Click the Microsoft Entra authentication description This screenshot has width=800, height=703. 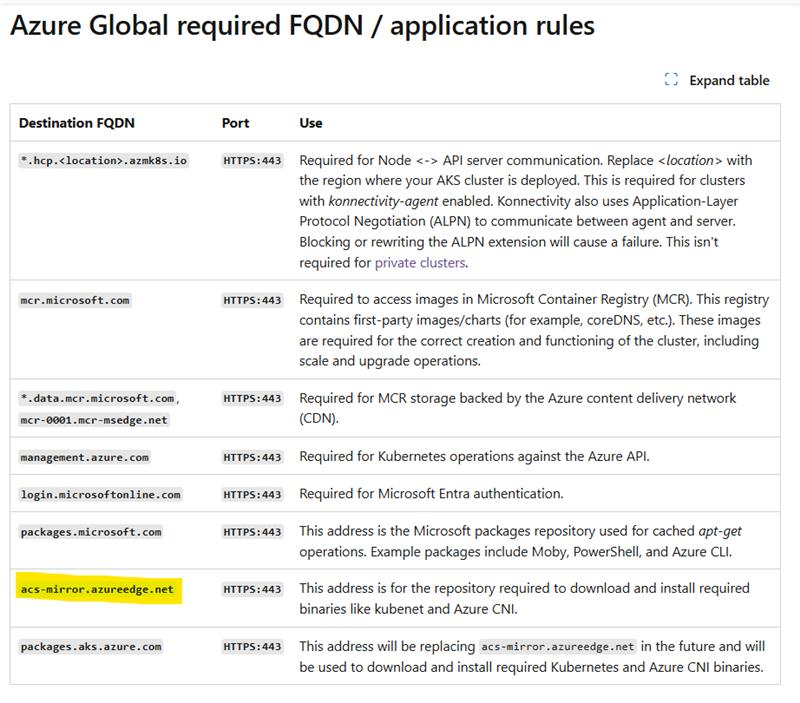pyautogui.click(x=431, y=493)
